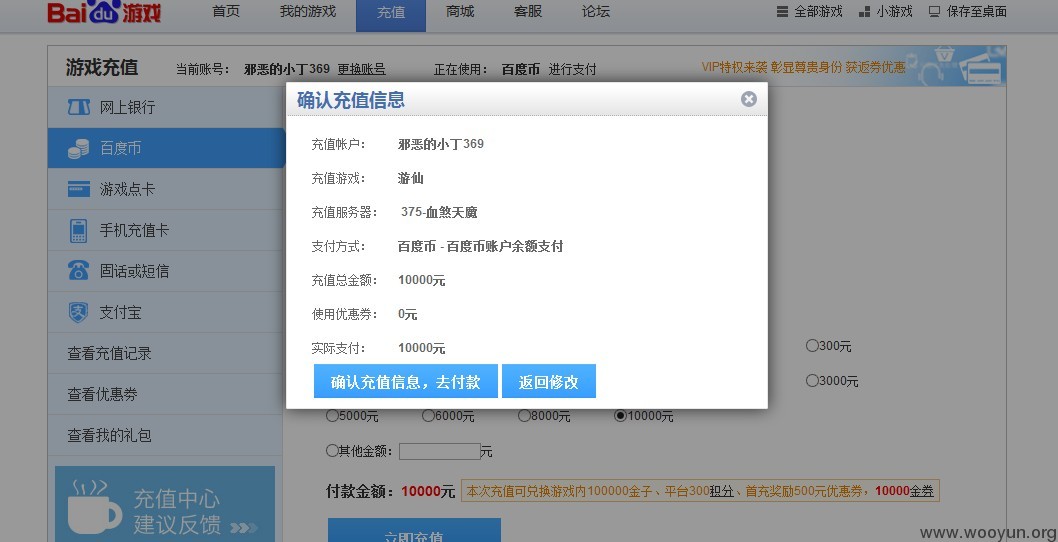Select 游戏点卡 payment method

click(167, 189)
